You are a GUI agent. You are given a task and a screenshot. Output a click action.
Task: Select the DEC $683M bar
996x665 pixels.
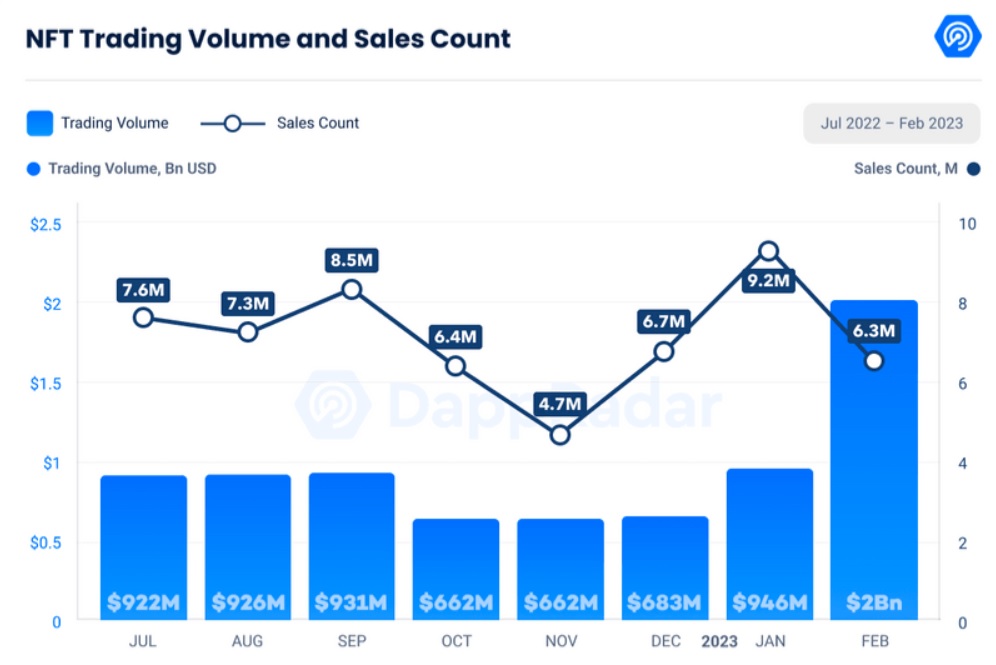click(665, 568)
